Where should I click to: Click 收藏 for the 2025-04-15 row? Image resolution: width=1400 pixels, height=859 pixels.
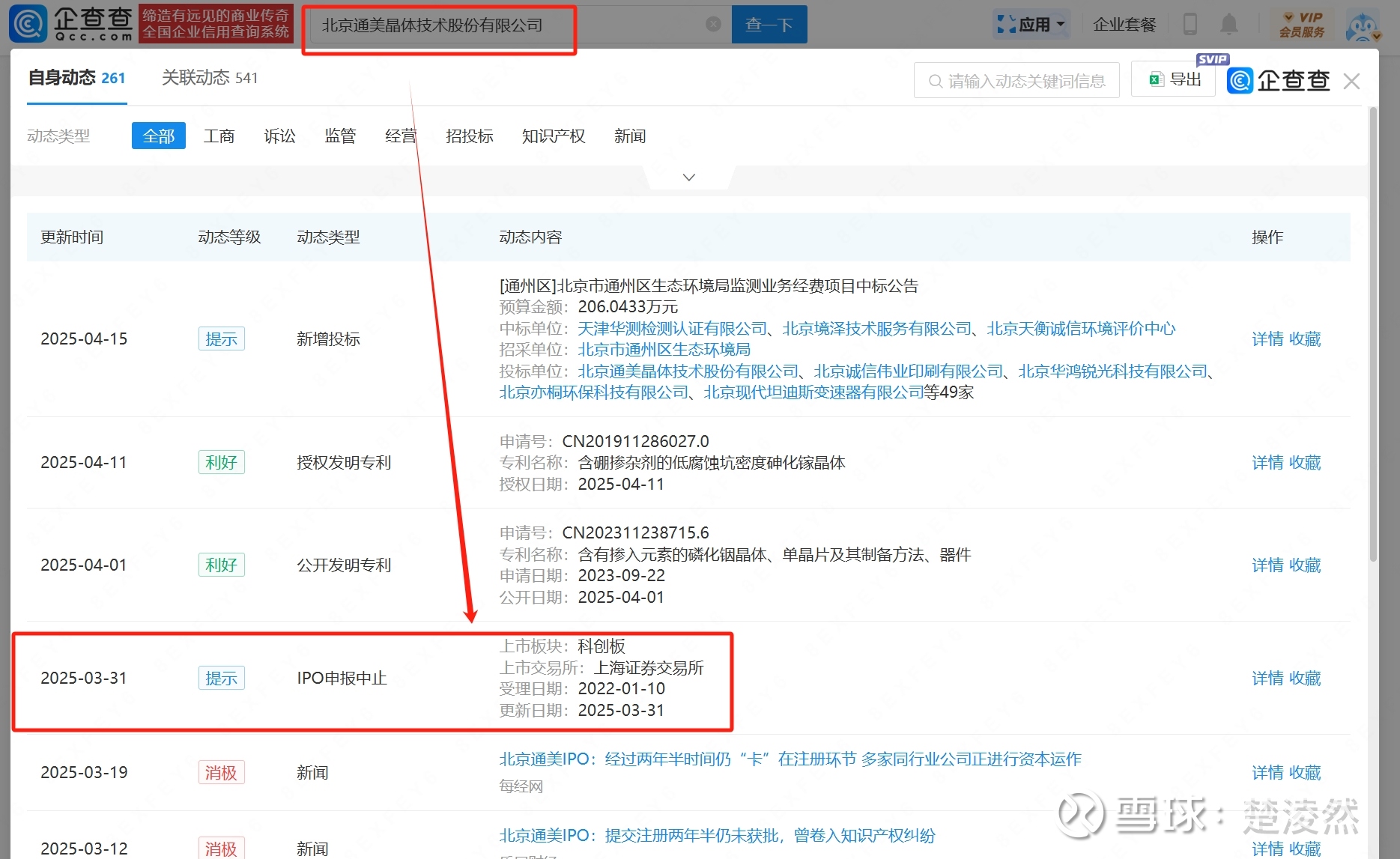1305,339
